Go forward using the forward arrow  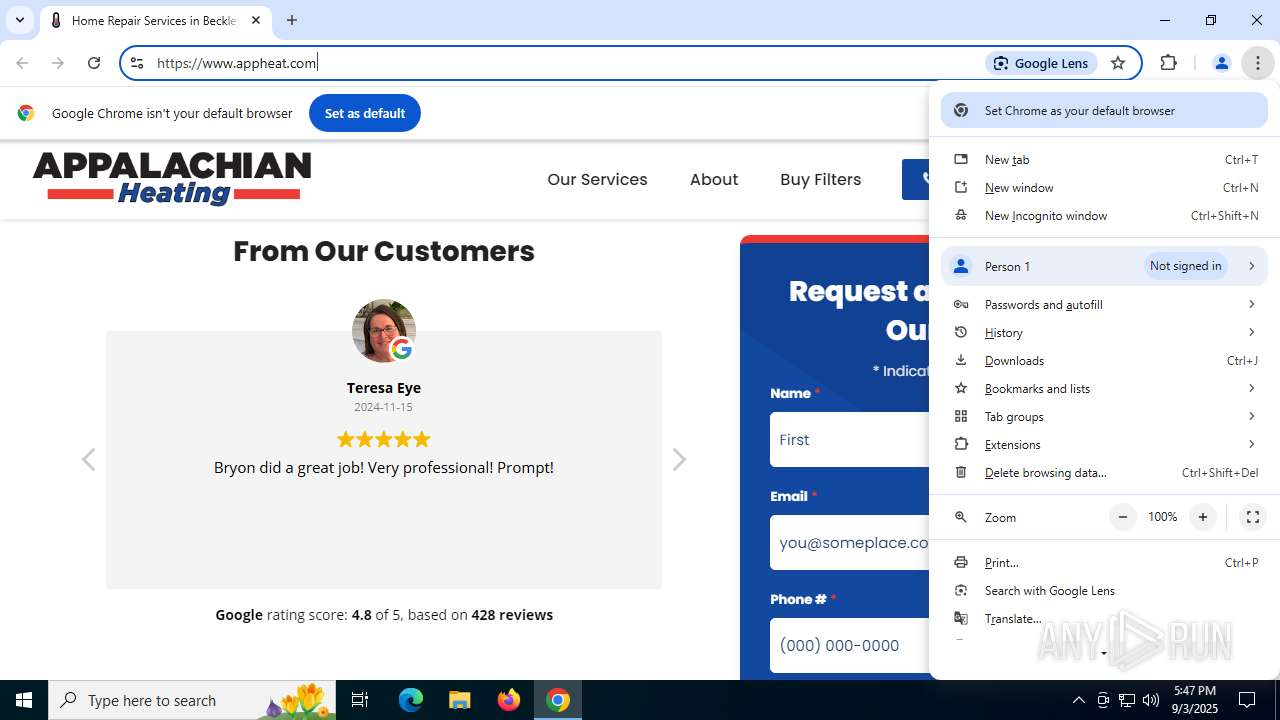[x=58, y=63]
